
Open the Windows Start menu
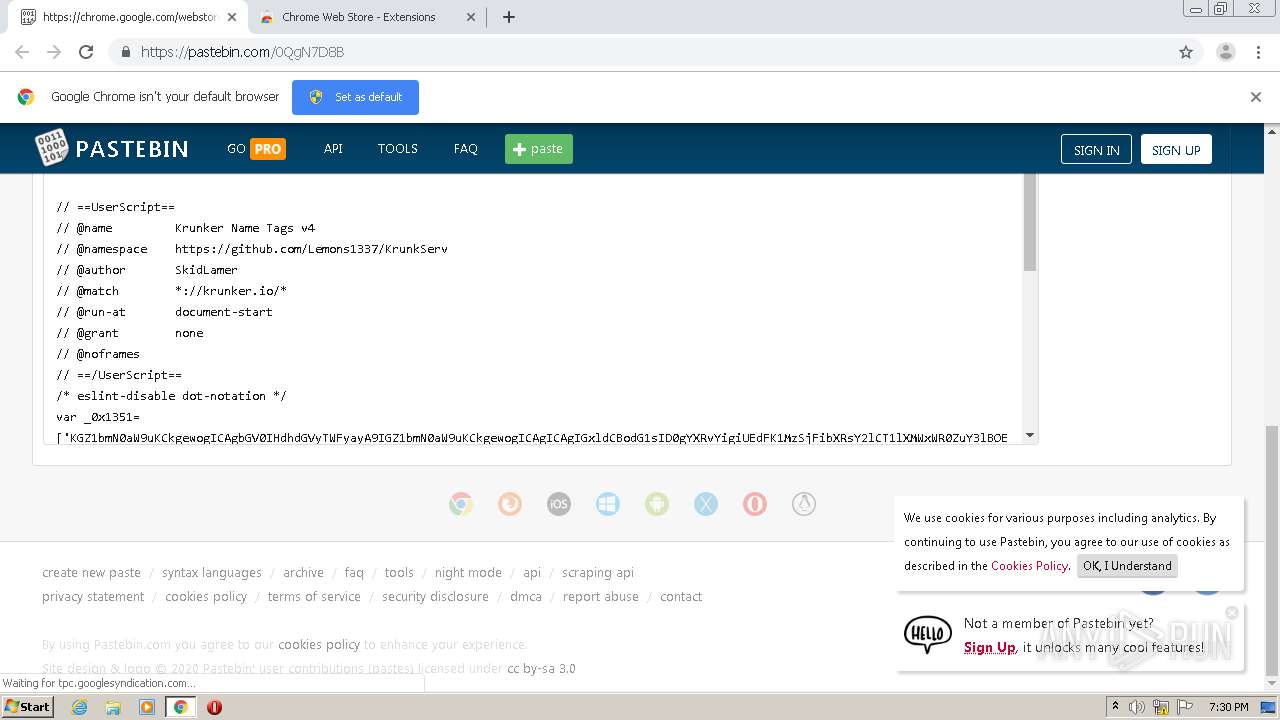pyautogui.click(x=28, y=706)
